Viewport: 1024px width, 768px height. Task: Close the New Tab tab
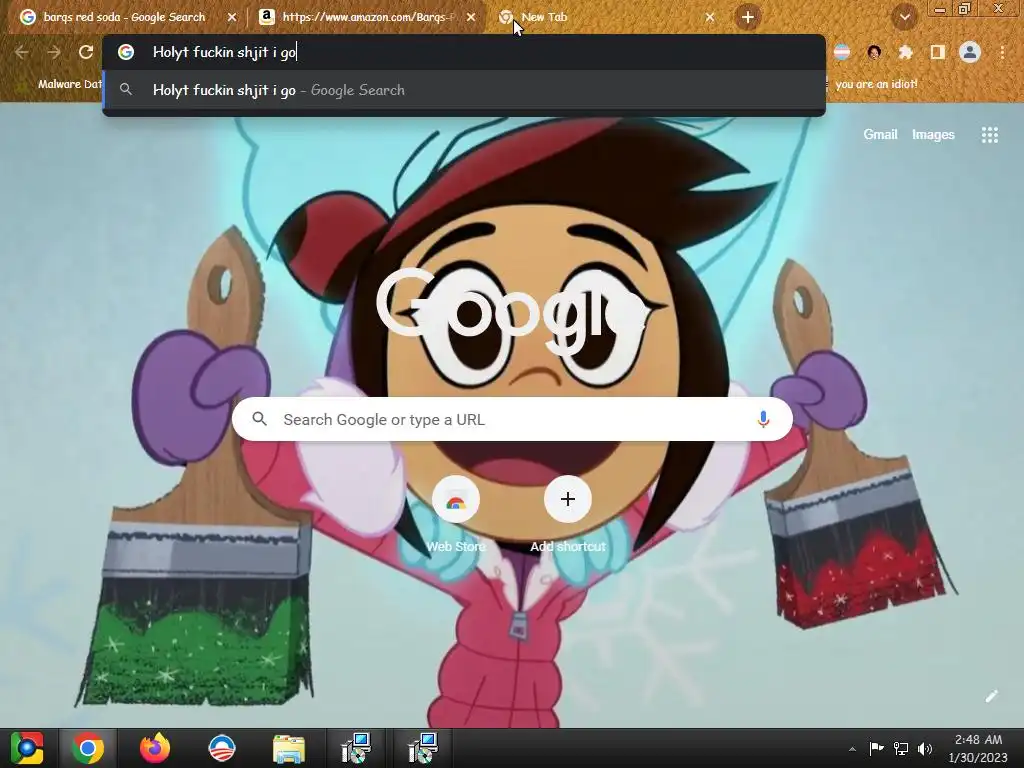(x=710, y=18)
